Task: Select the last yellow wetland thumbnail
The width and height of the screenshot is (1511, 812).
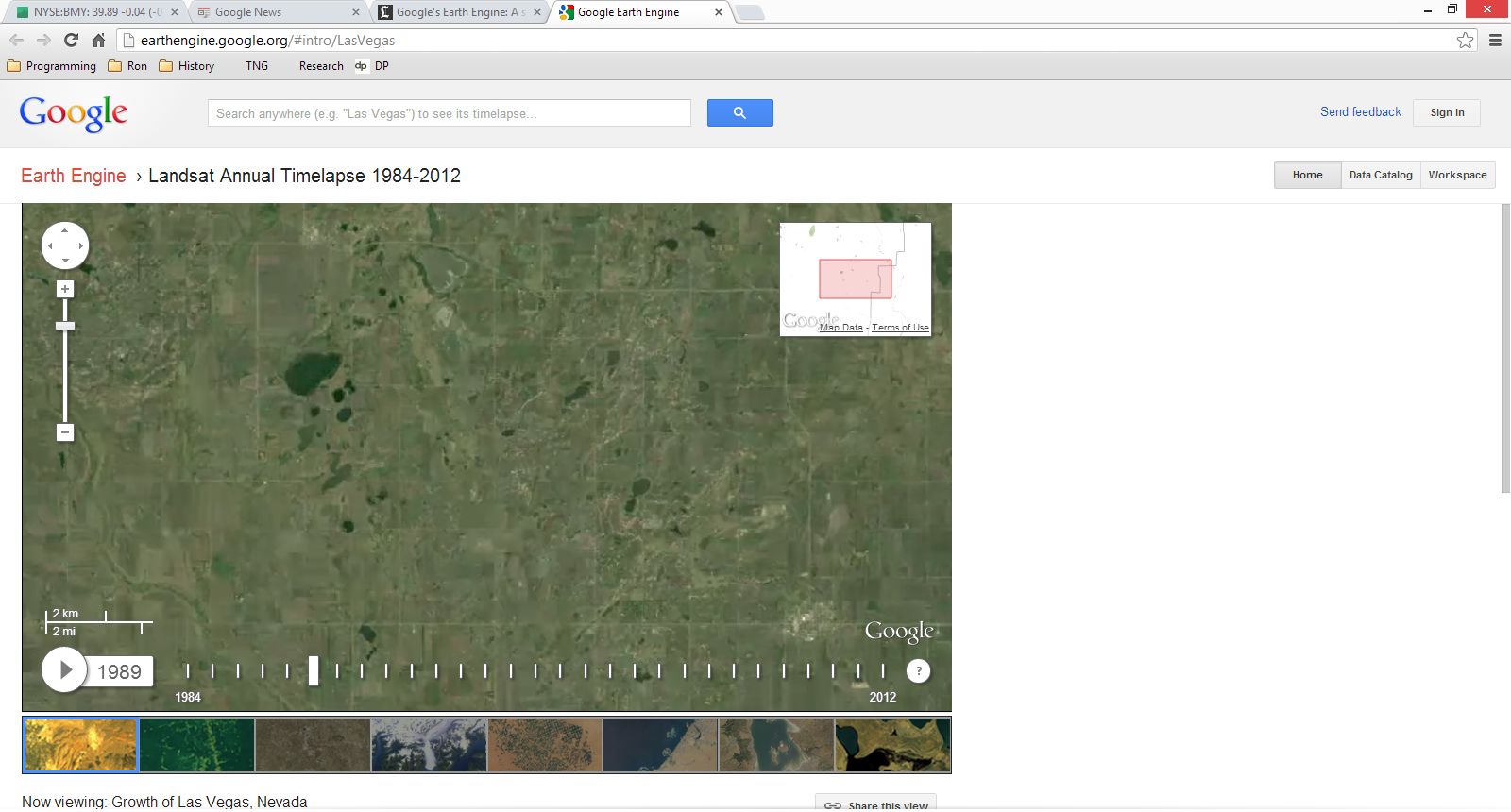Action: (x=892, y=745)
